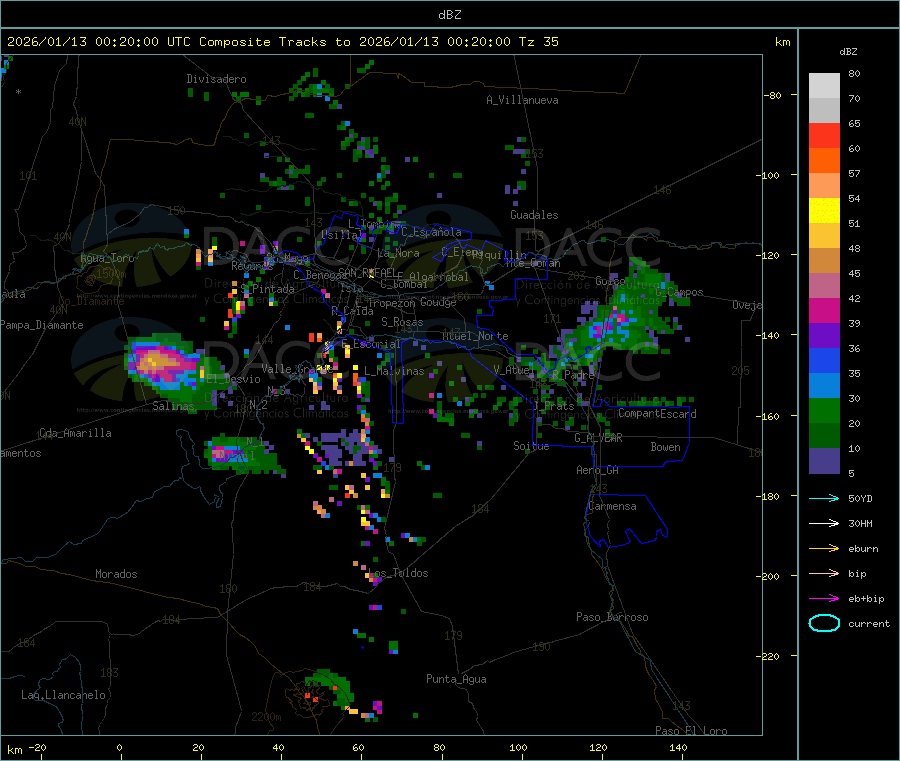Click the 'S_Rosas' map label
The image size is (900, 761).
pyautogui.click(x=402, y=322)
